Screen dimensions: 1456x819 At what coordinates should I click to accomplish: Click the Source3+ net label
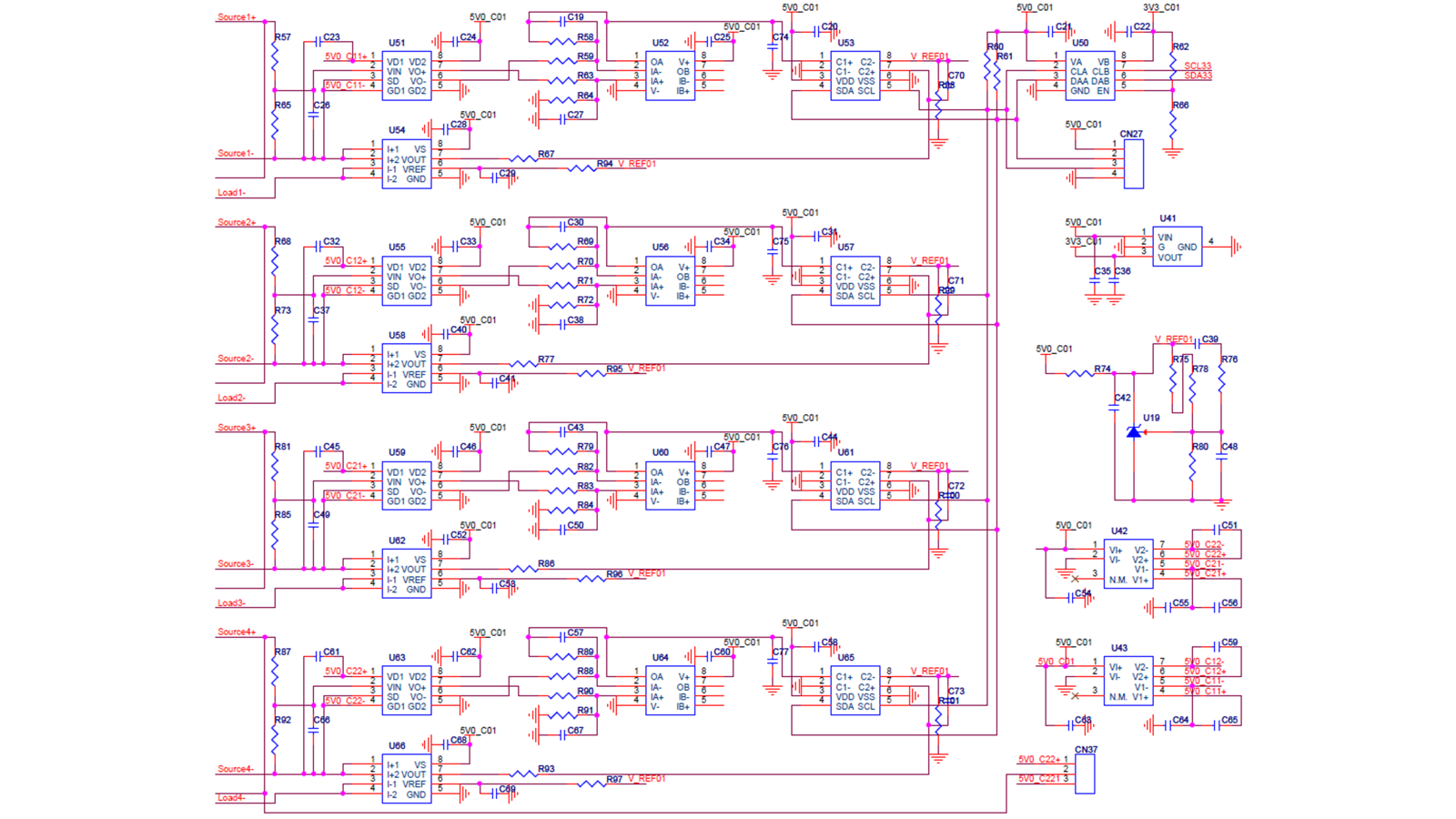point(237,428)
